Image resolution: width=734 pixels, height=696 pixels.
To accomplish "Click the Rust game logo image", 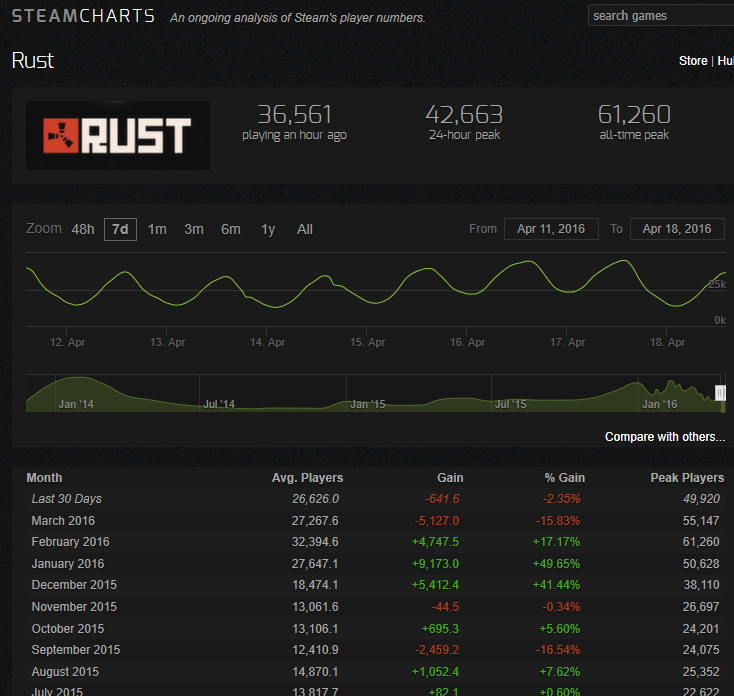I will [x=118, y=135].
